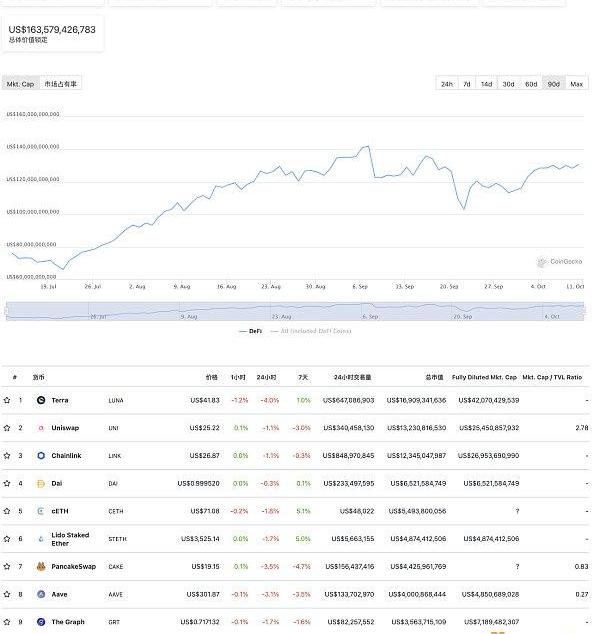Click the Aave coin logo
Viewport: 600px width, 634px height.
[x=41, y=594]
